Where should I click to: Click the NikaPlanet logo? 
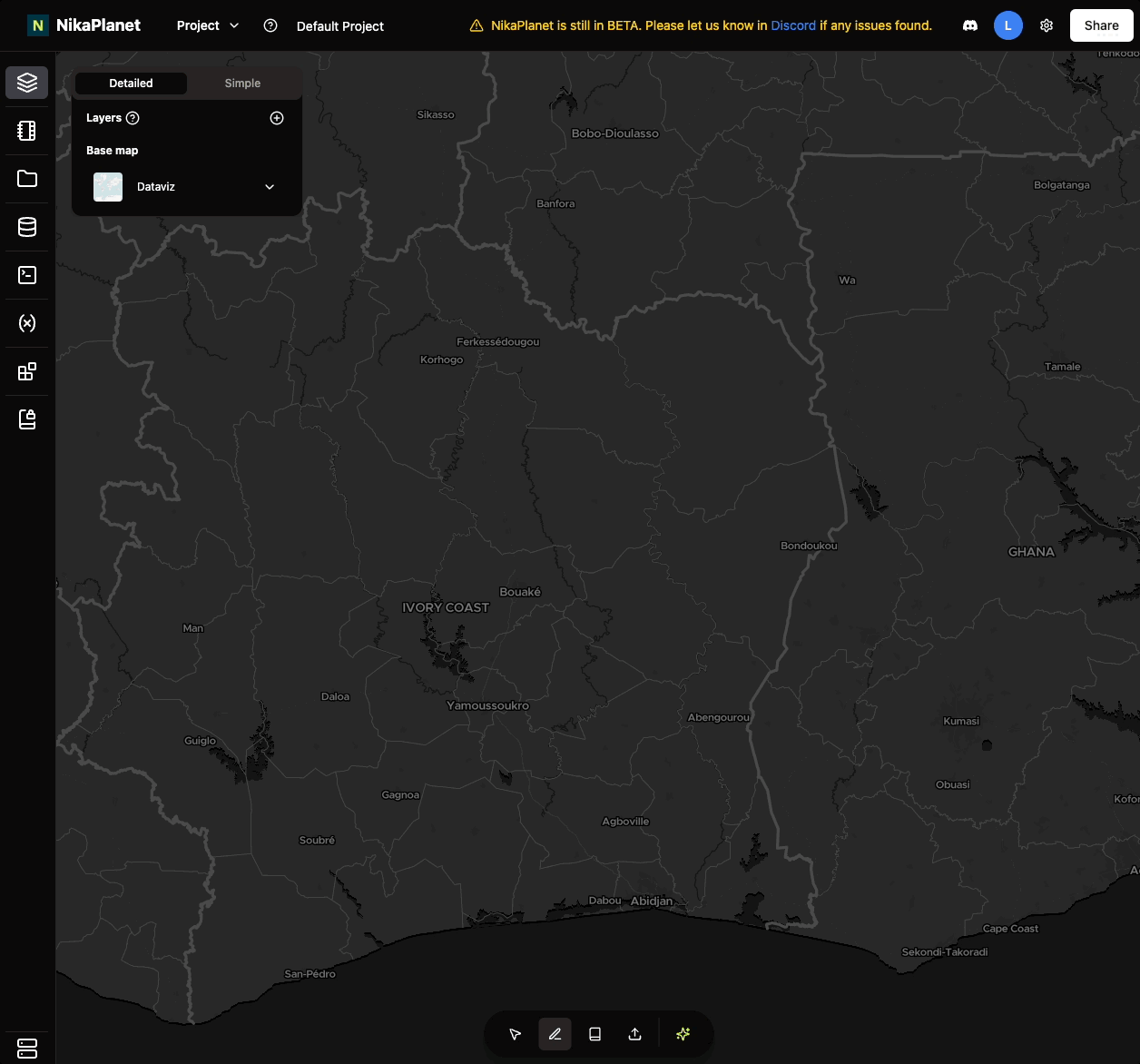pyautogui.click(x=84, y=25)
